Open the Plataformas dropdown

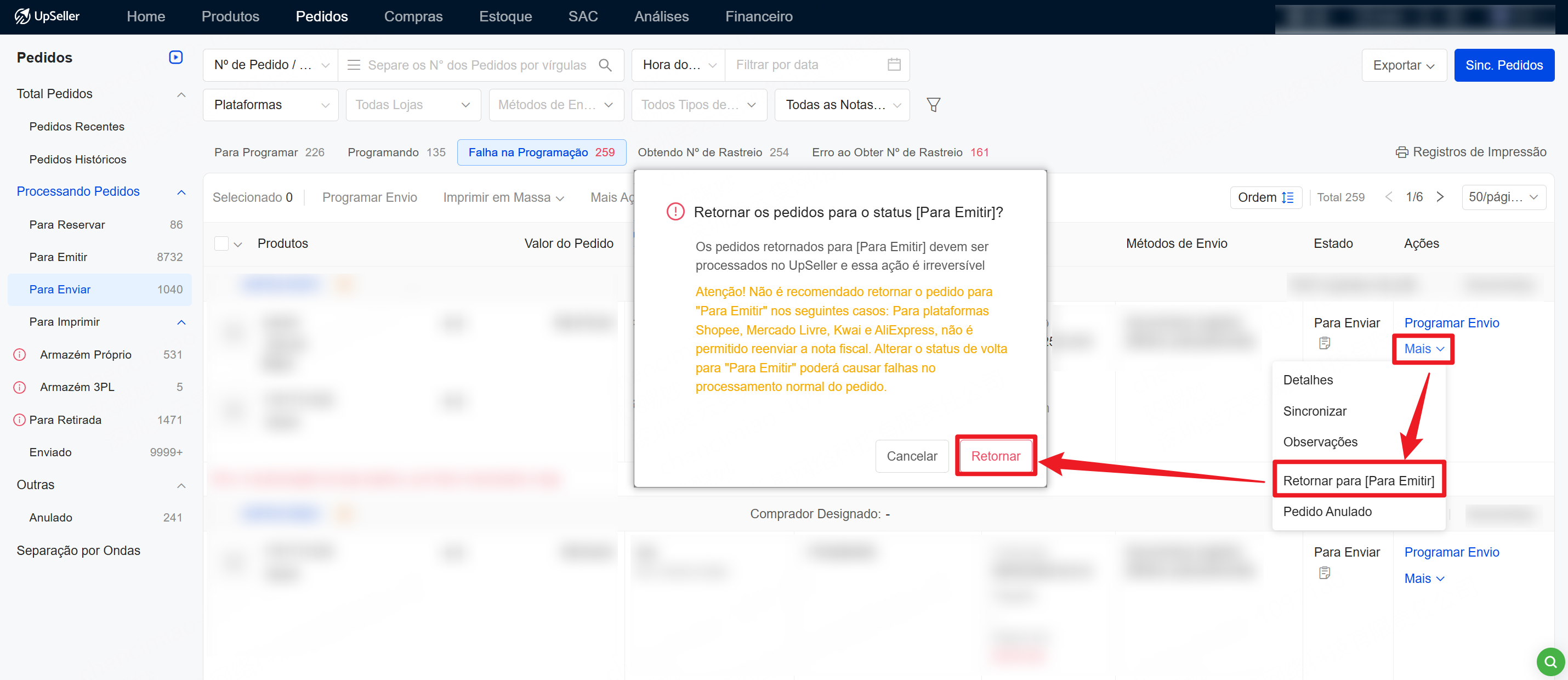270,105
